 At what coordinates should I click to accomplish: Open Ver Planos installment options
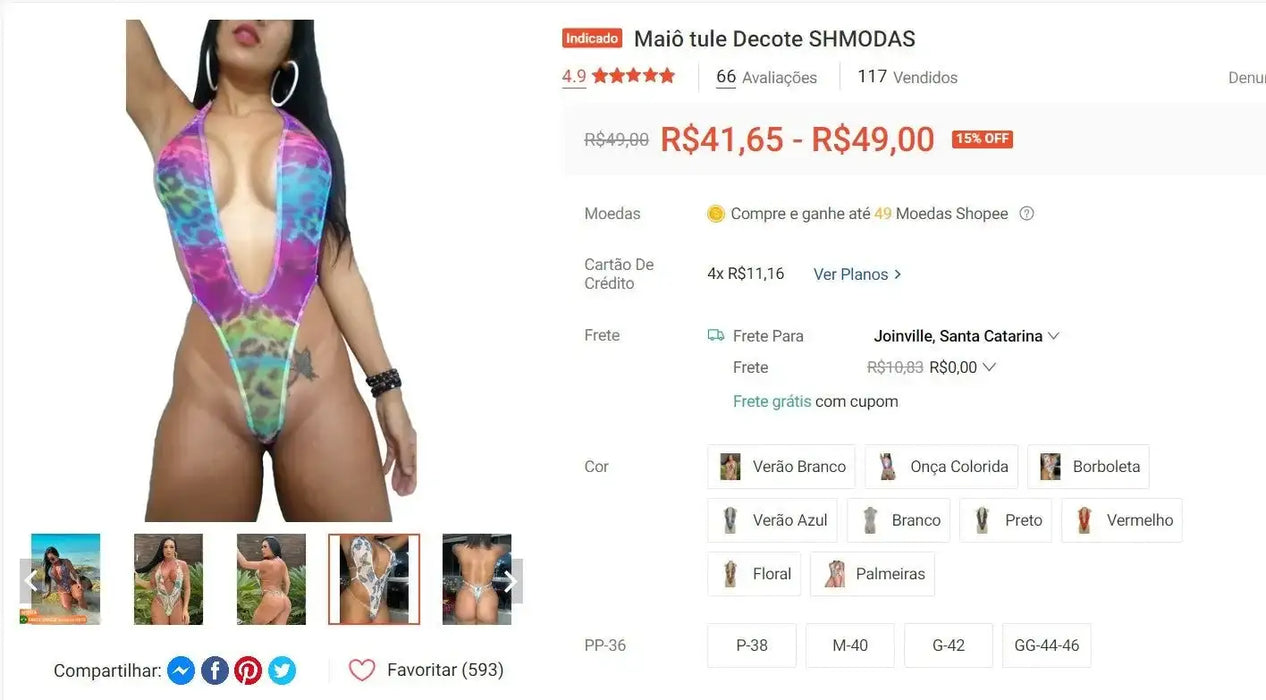(858, 274)
